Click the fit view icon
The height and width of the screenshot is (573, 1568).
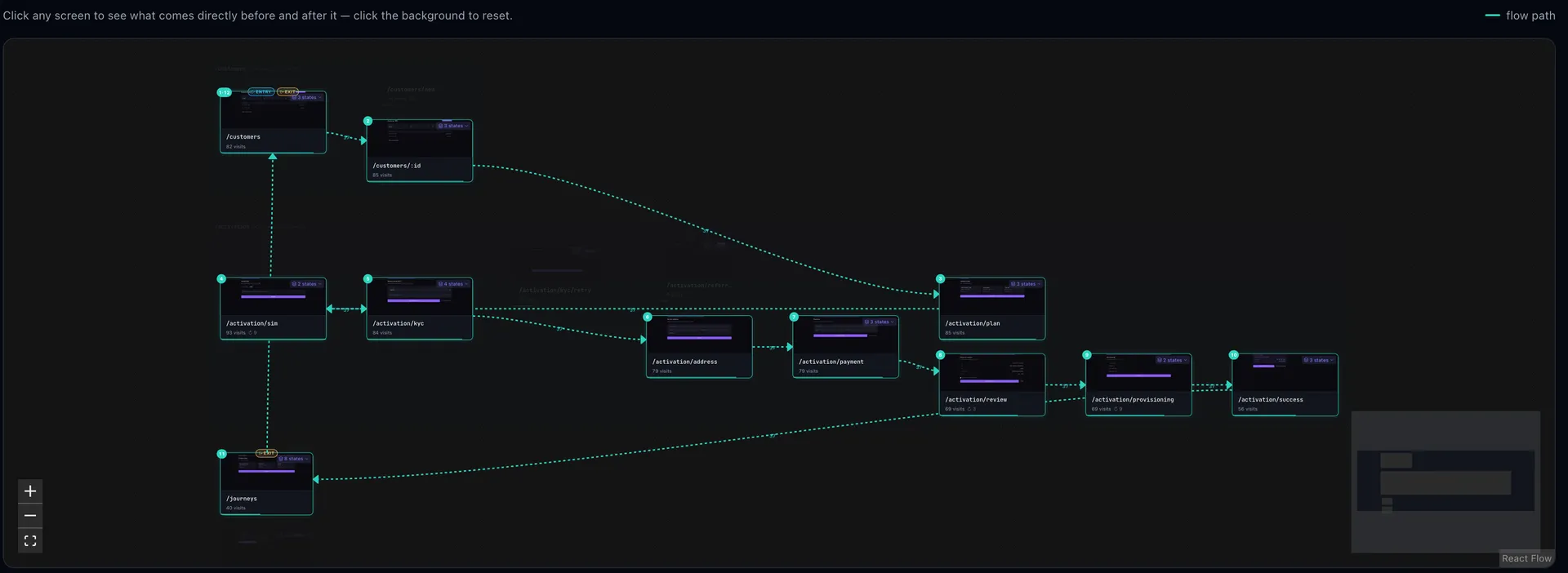point(30,540)
